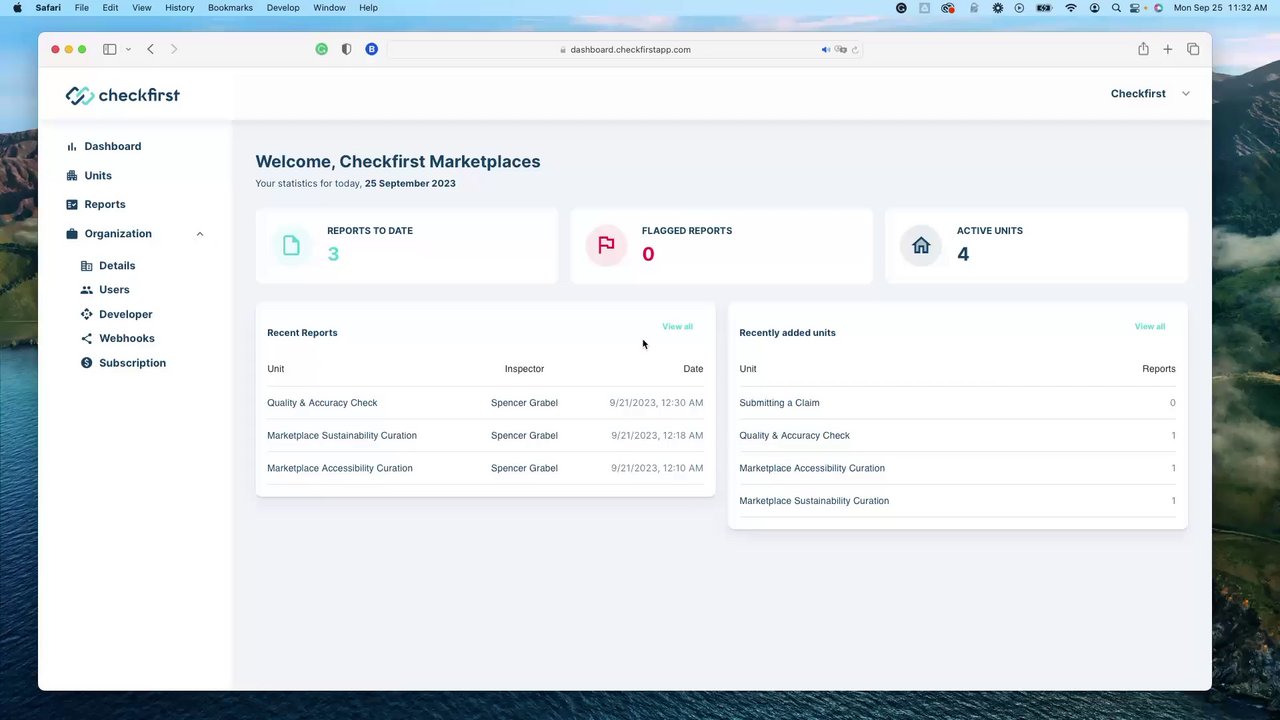1280x720 pixels.
Task: Open Control Center in the menu bar
Action: (x=1136, y=8)
